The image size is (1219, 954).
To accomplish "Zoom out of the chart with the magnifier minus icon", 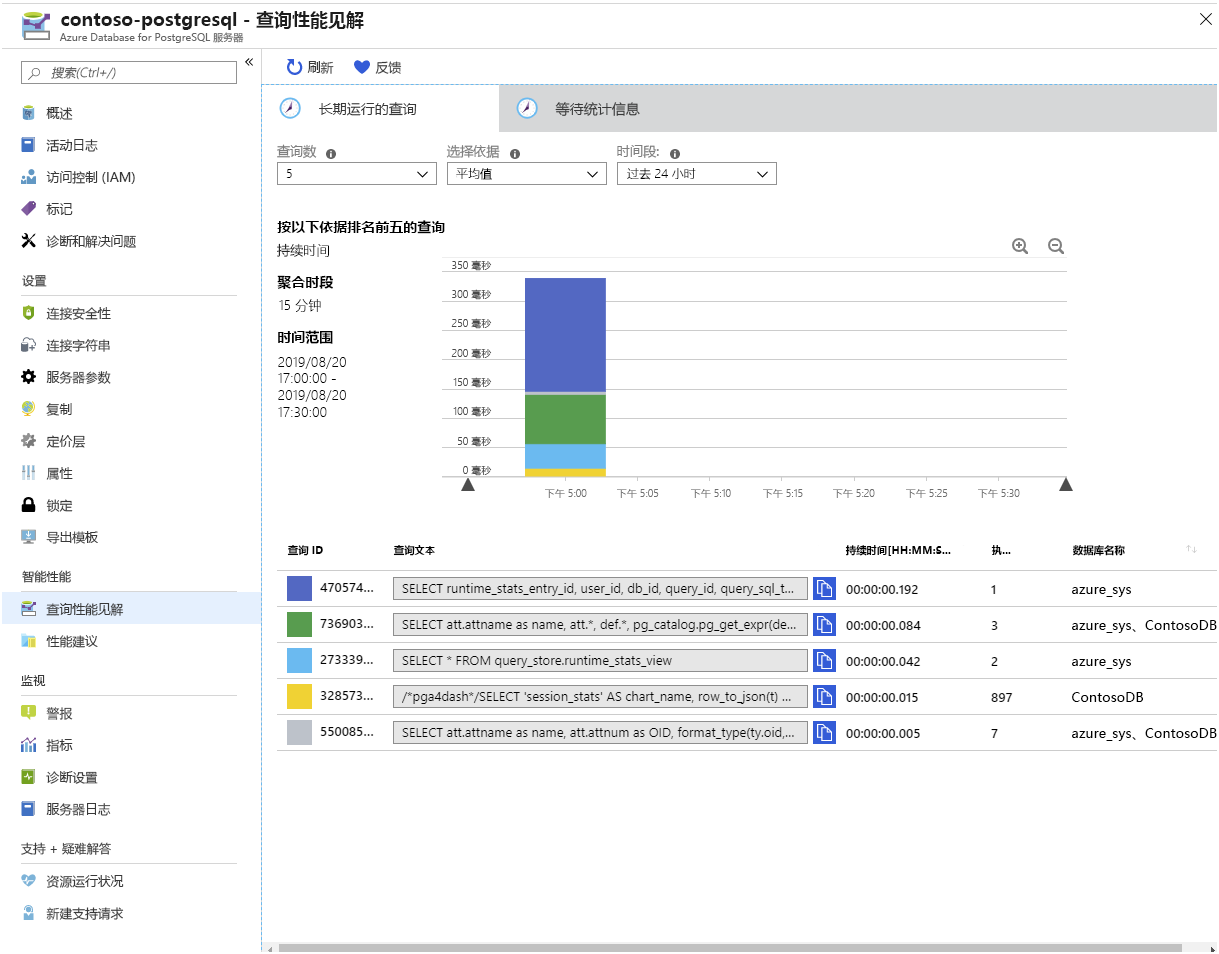I will (x=1055, y=246).
